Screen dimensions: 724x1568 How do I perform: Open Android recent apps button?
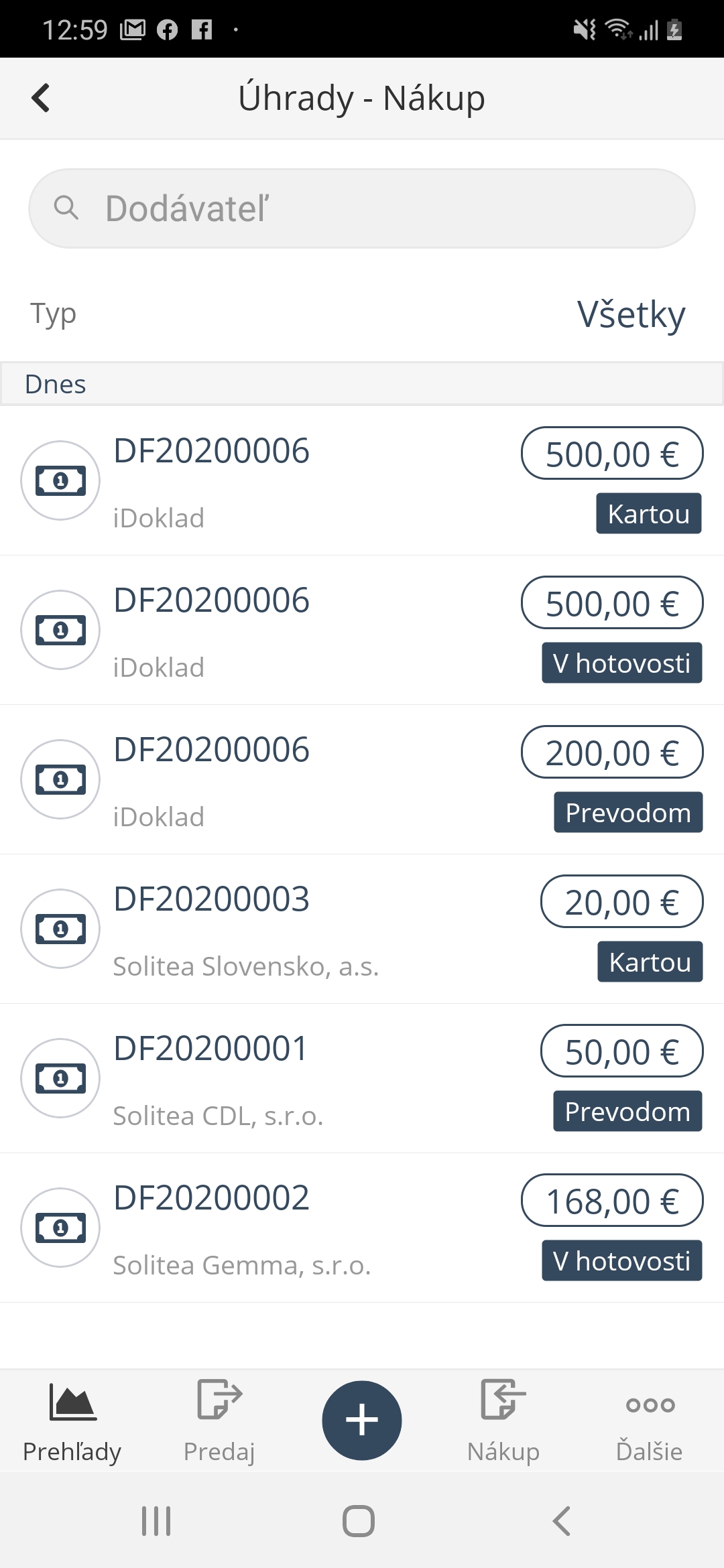[x=156, y=1520]
